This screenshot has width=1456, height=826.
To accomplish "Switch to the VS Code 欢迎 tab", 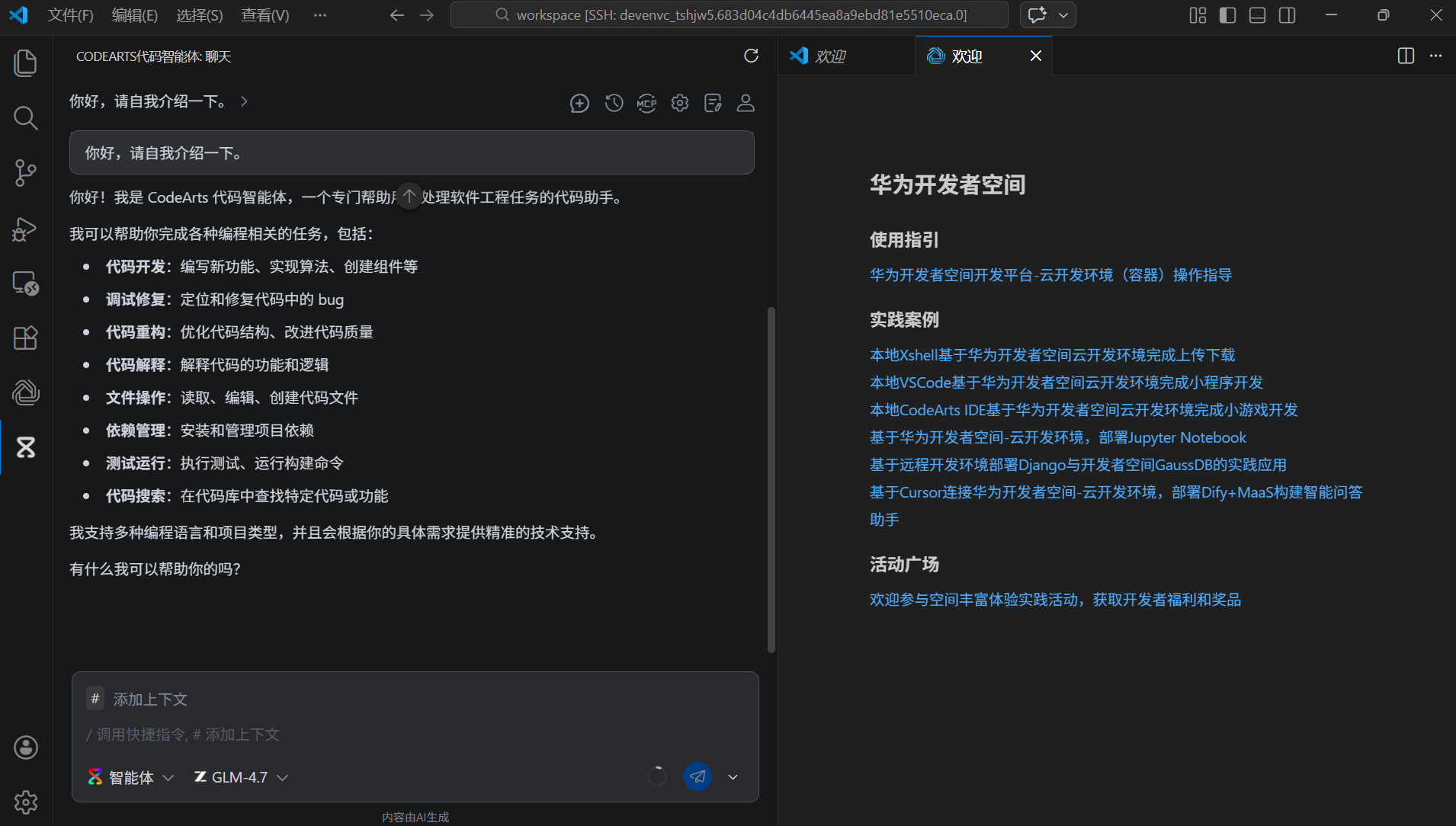I will [x=846, y=56].
